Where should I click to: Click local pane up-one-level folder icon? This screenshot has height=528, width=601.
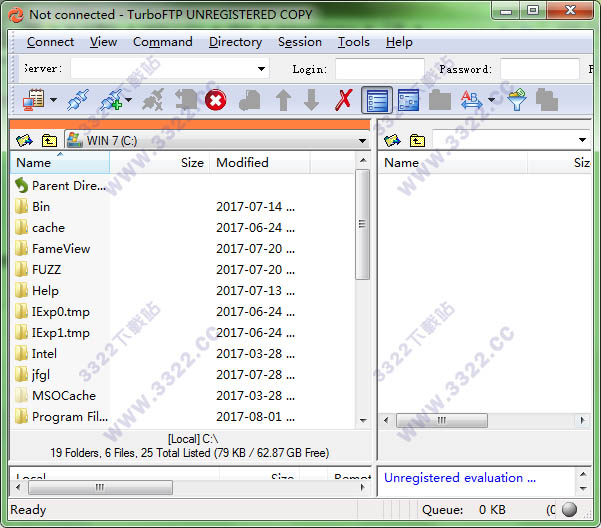(x=49, y=141)
